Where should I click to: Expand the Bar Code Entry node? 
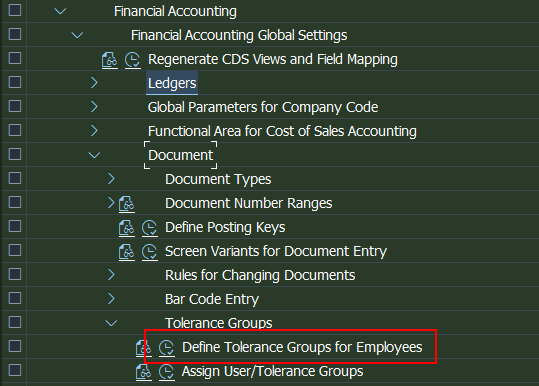(111, 299)
